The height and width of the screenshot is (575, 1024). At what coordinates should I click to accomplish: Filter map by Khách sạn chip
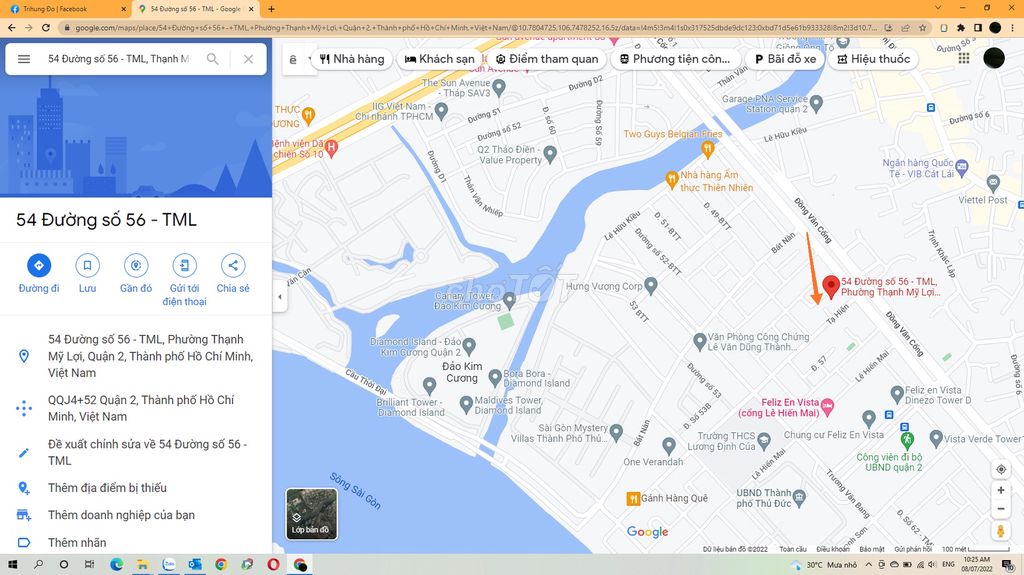[439, 59]
